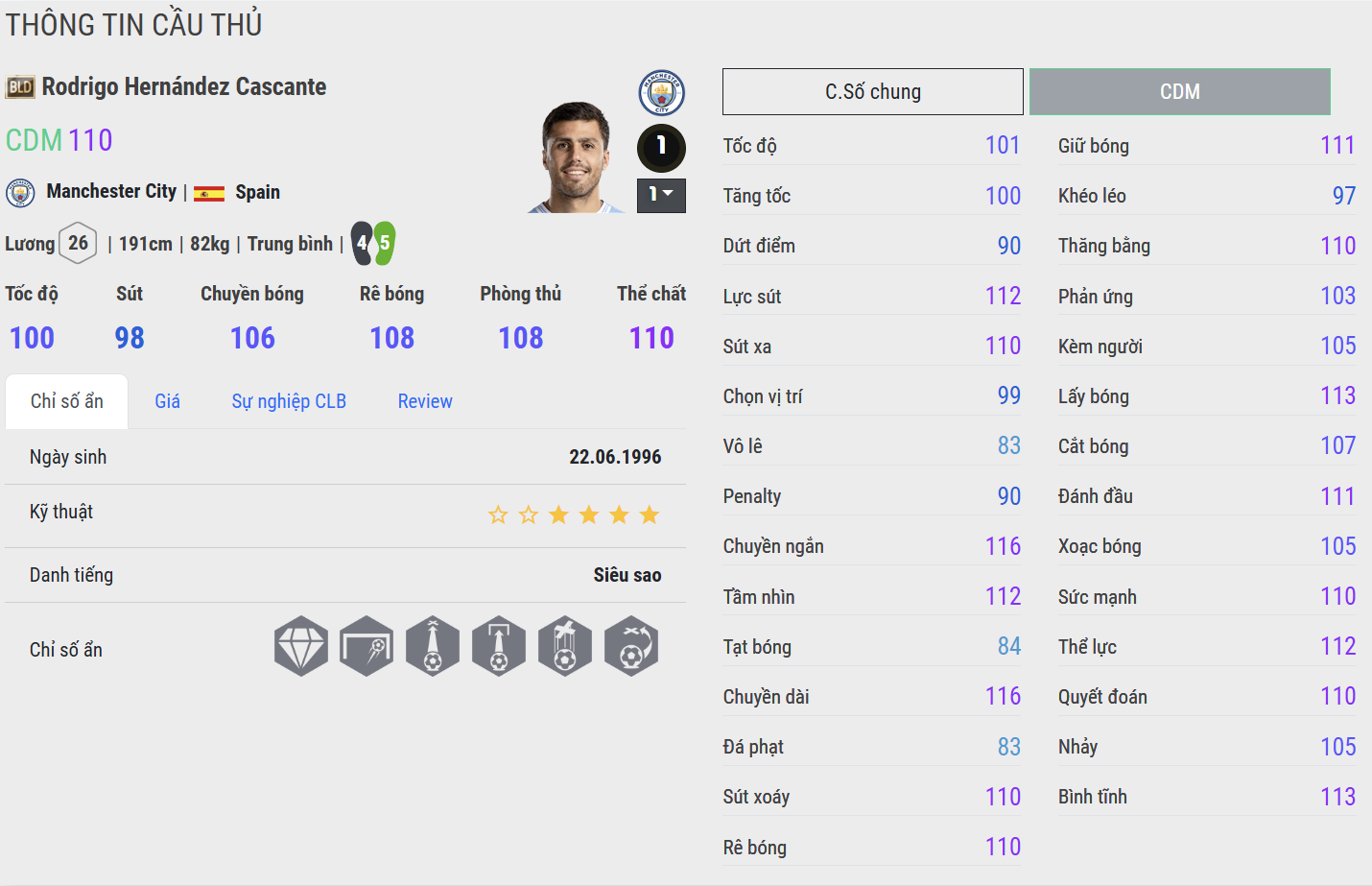Click the black upgrade level 1 badge
This screenshot has height=886, width=1372.
(x=661, y=147)
